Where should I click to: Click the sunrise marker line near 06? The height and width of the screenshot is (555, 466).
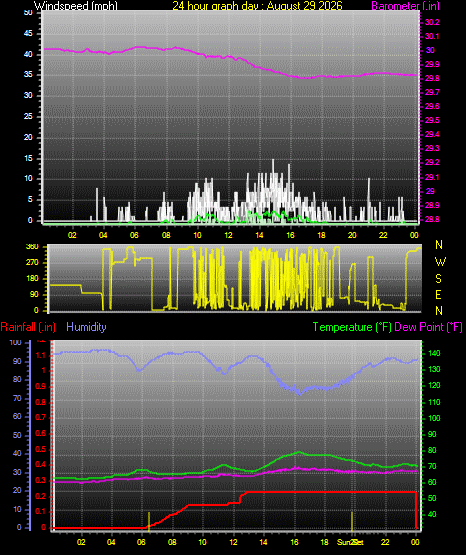149,521
